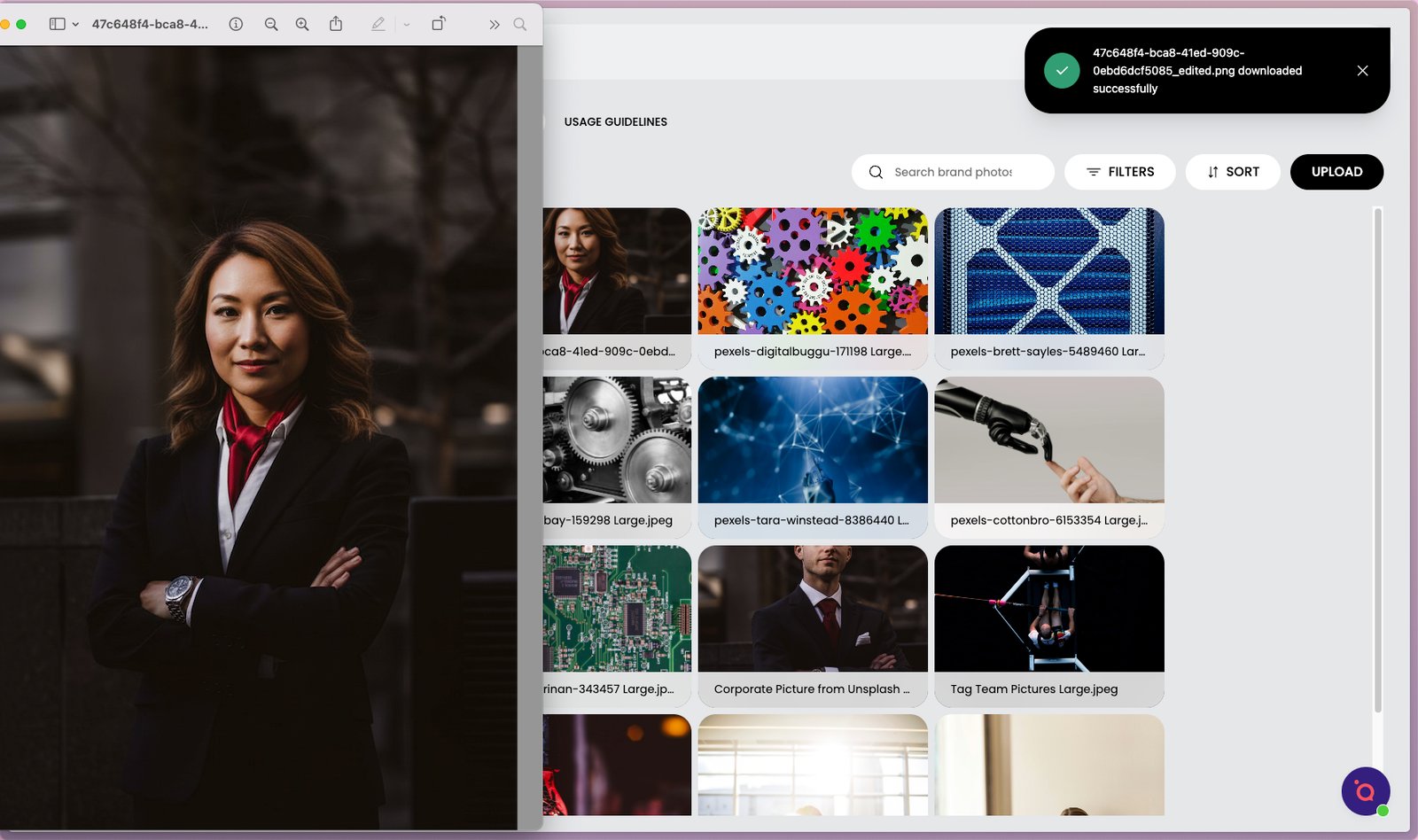
Task: Open the Sort options
Action: 1233,172
